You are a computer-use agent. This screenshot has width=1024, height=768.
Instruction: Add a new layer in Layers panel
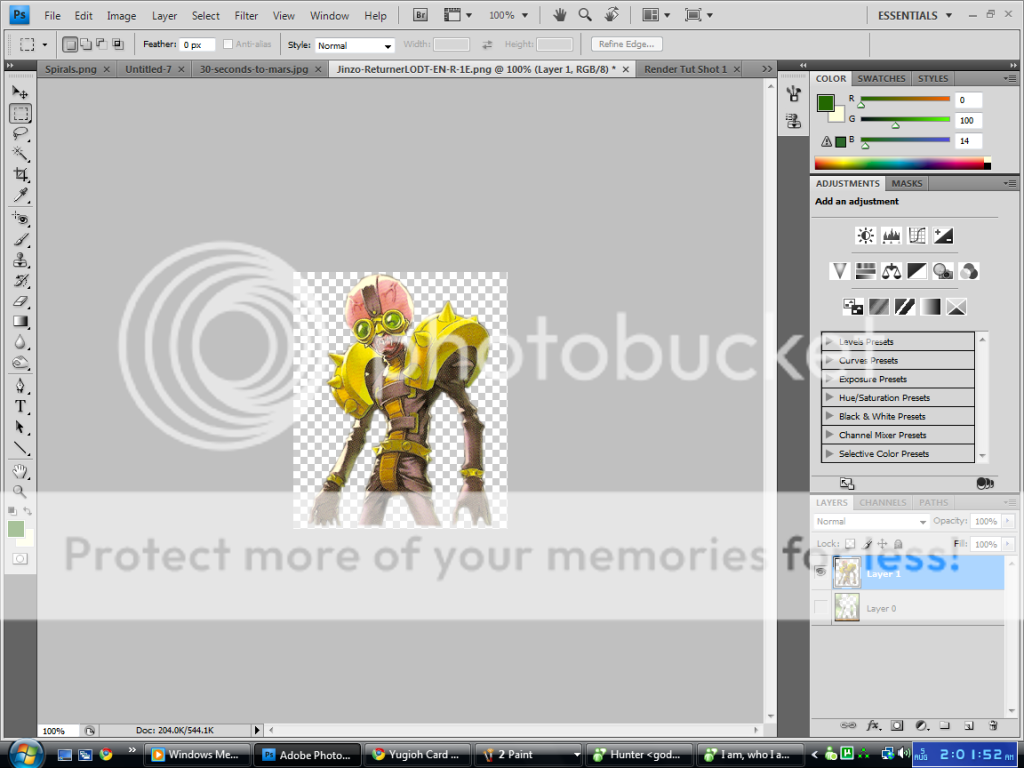pos(968,727)
